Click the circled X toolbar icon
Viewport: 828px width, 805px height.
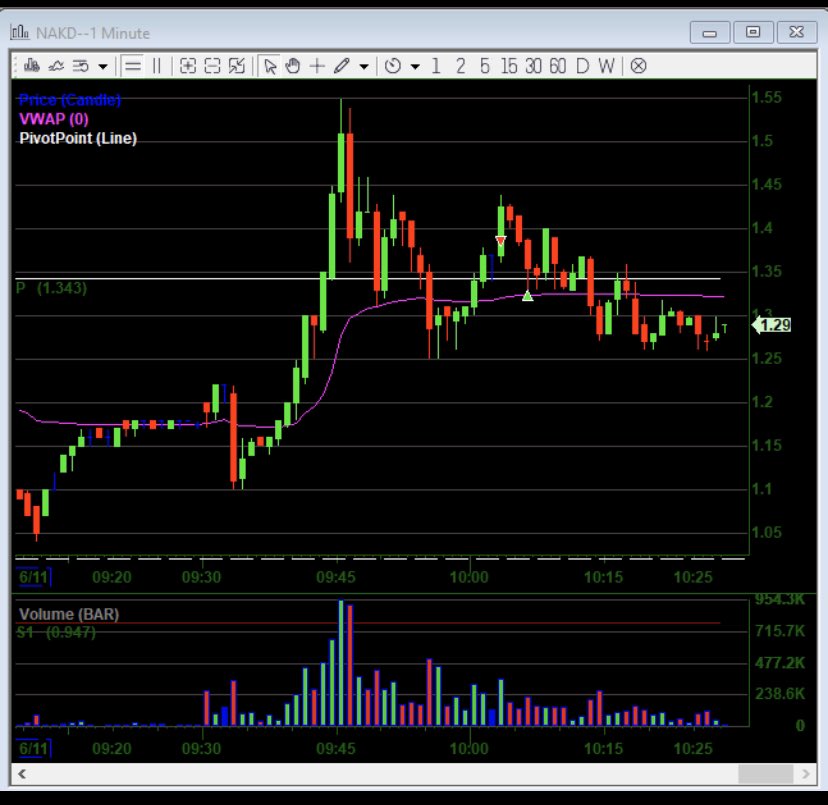pyautogui.click(x=636, y=66)
